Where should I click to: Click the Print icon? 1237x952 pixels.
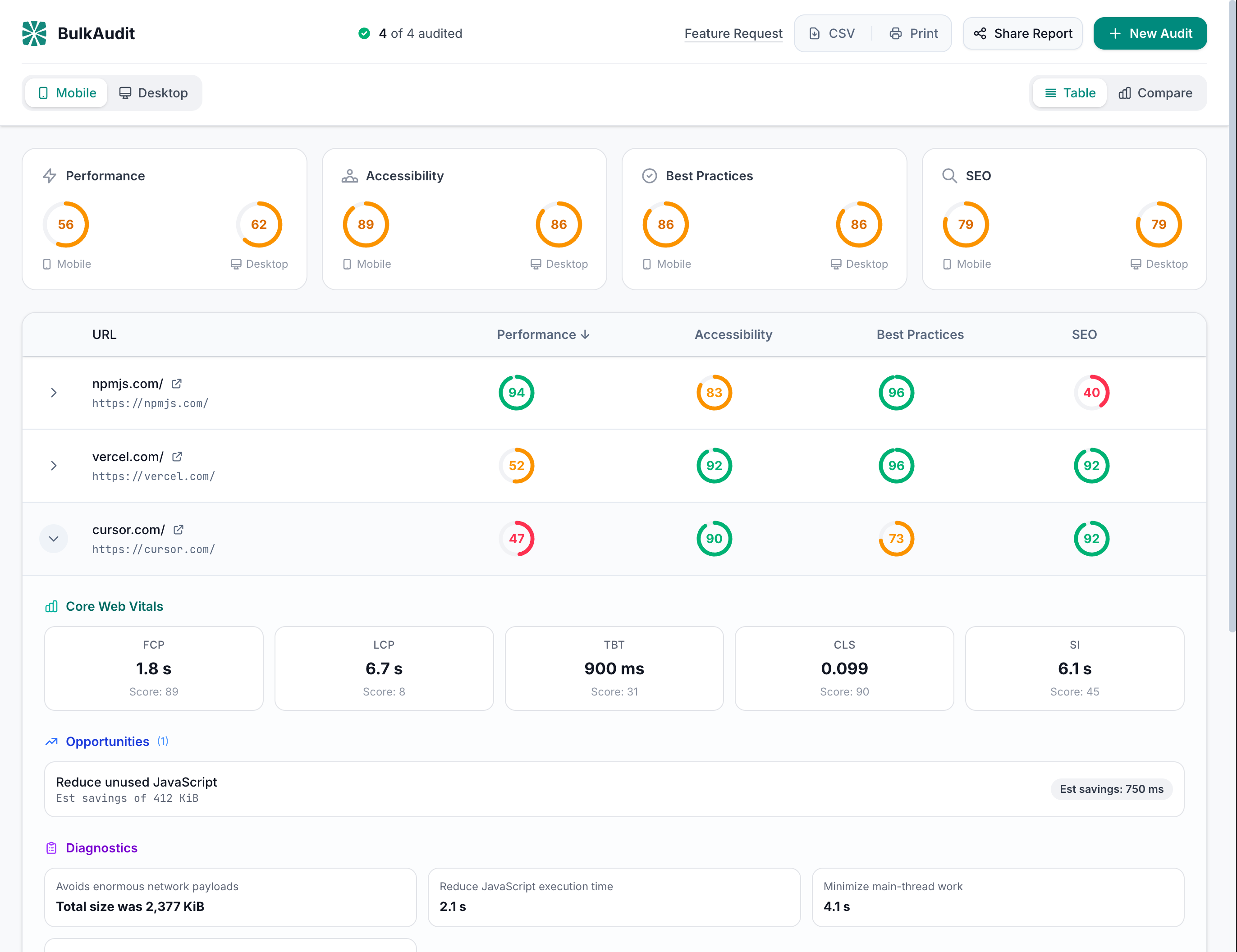(x=895, y=33)
